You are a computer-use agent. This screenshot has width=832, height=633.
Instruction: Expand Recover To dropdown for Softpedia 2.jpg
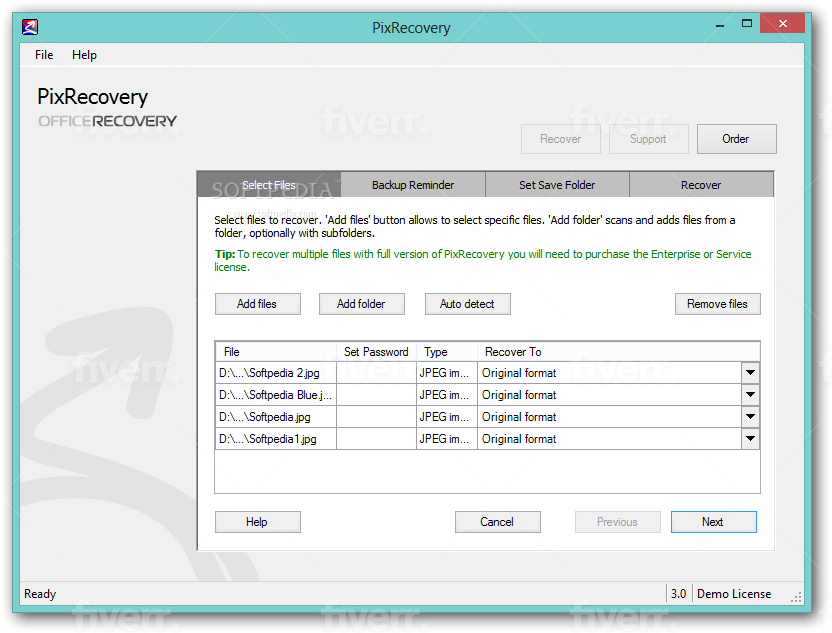coord(750,373)
